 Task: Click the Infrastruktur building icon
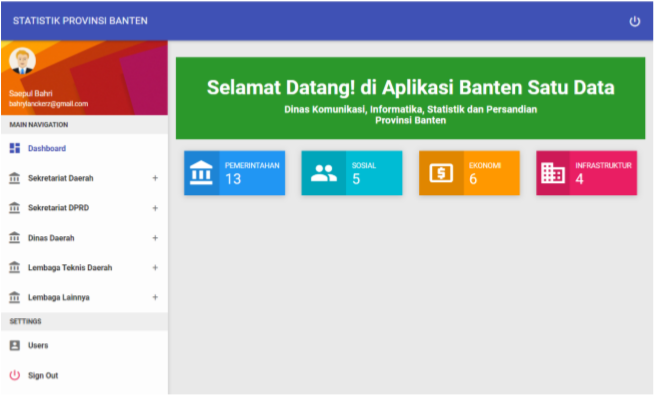[x=553, y=173]
